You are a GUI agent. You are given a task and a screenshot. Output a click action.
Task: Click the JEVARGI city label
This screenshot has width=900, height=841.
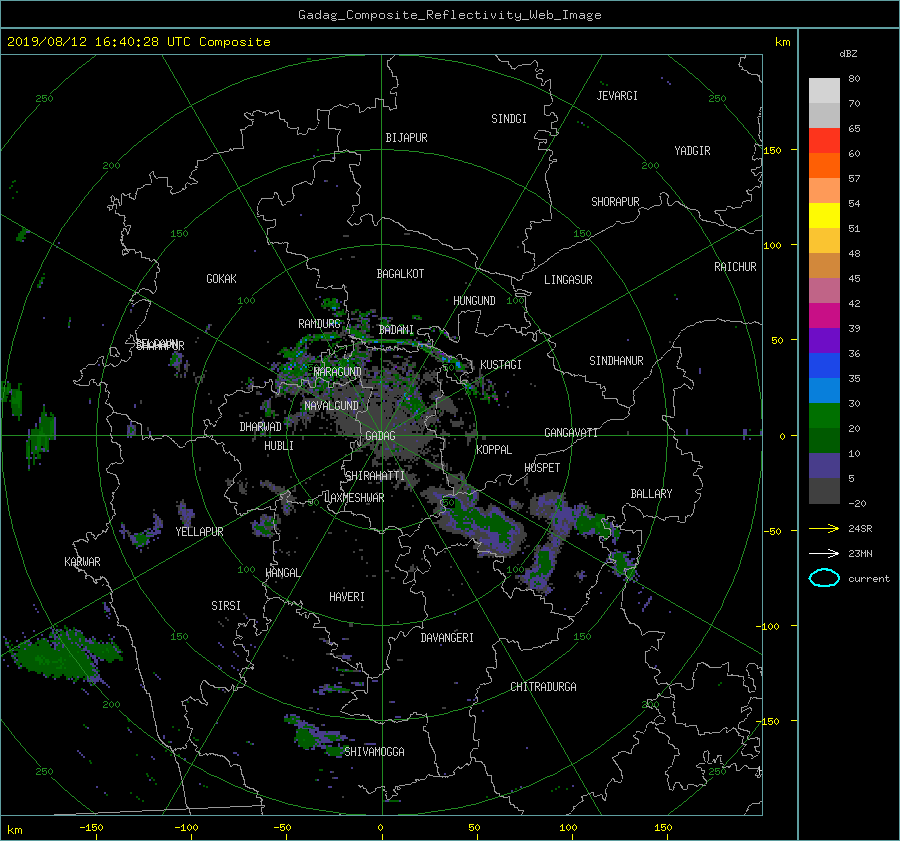pyautogui.click(x=617, y=96)
